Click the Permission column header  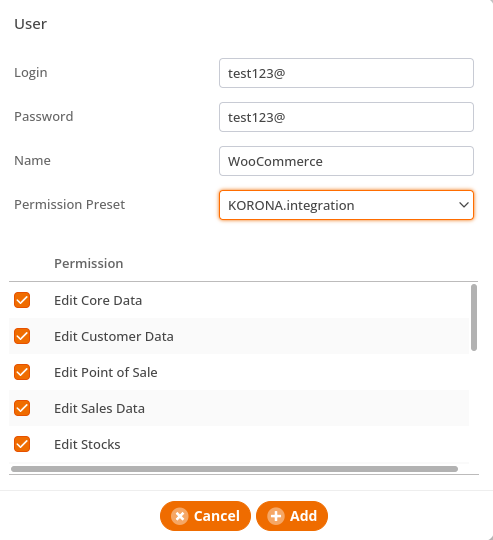89,263
